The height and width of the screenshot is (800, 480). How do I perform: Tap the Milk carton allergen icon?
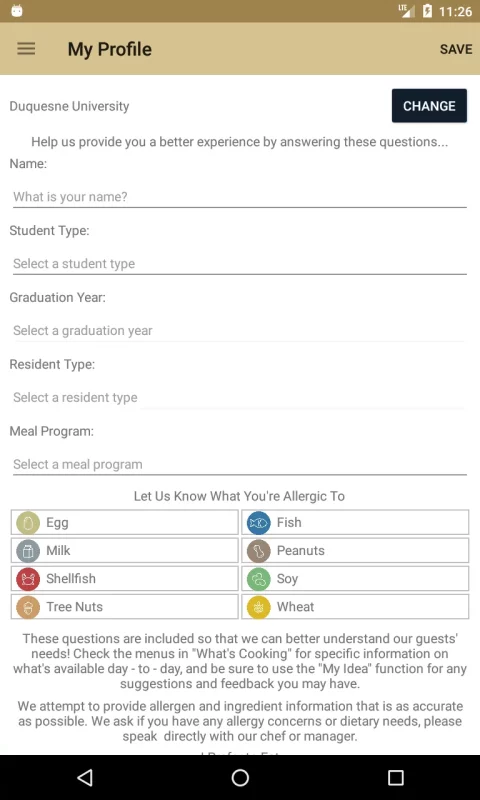click(28, 551)
